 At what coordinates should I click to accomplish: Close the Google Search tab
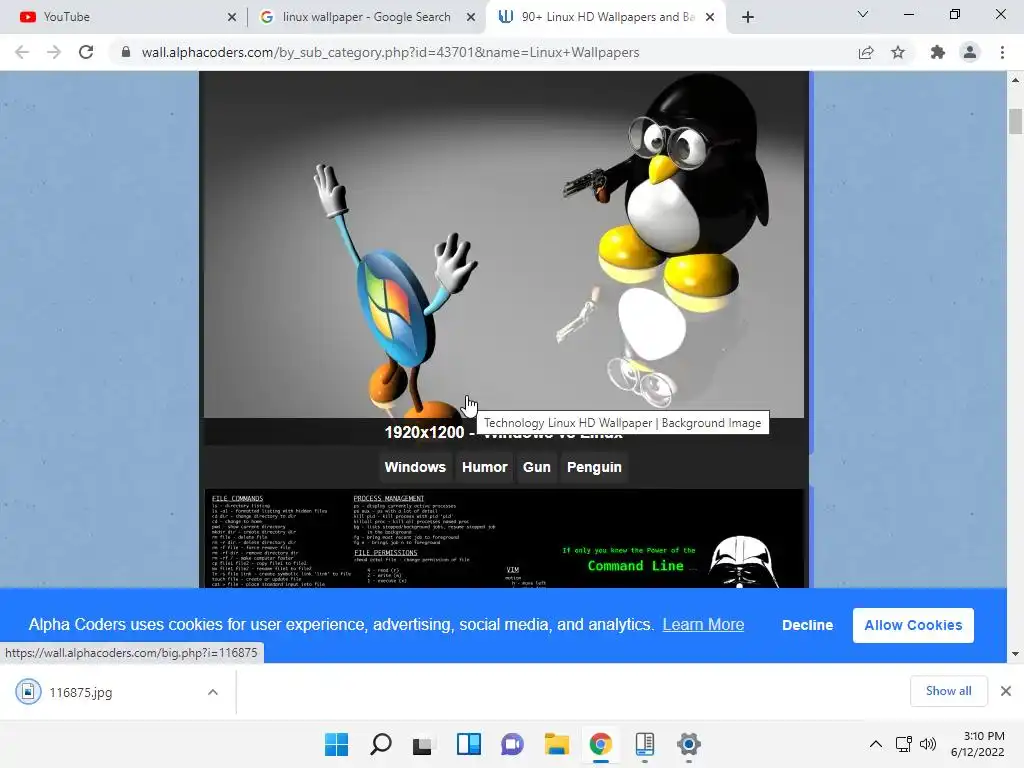tap(471, 17)
